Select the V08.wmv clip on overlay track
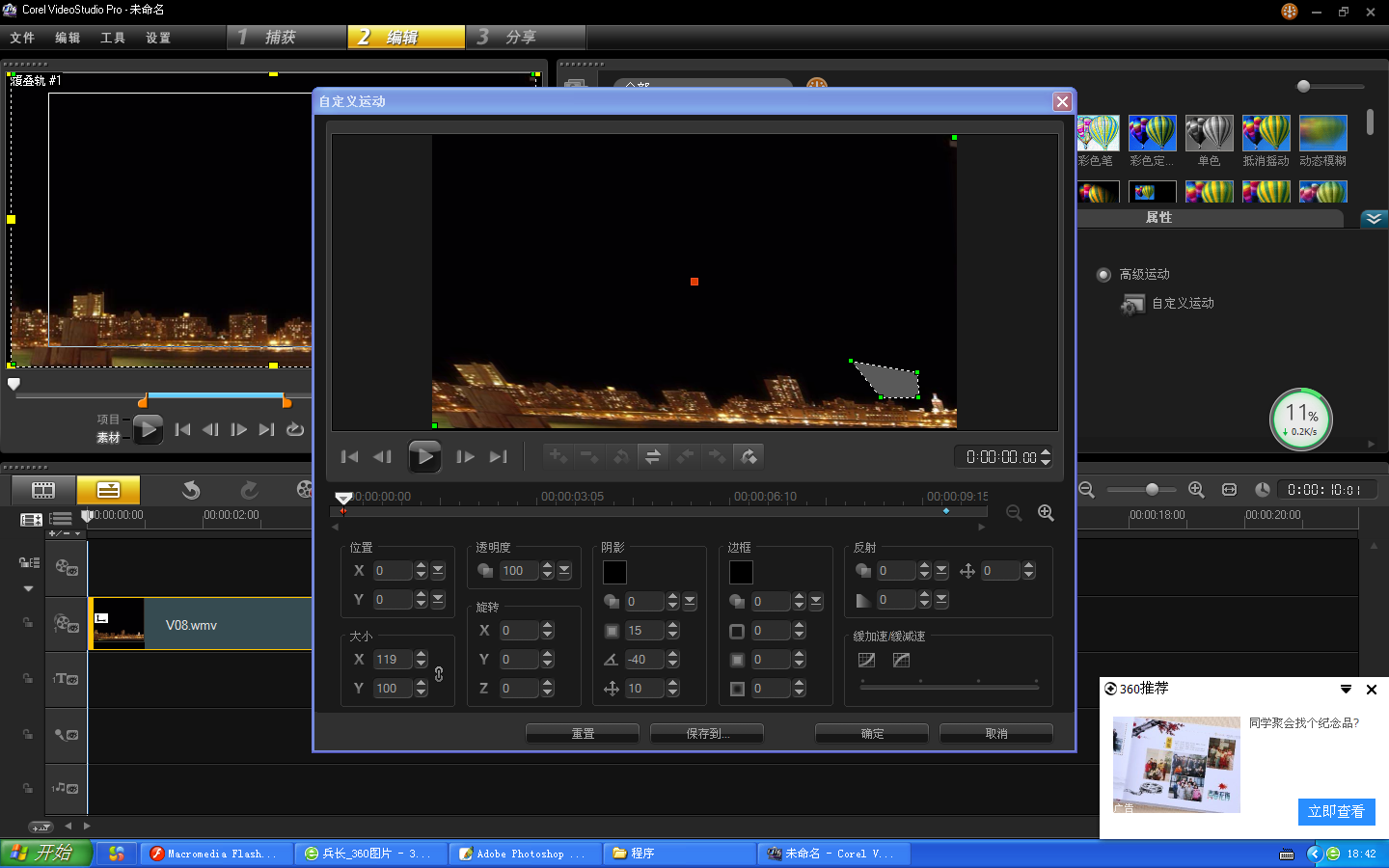This screenshot has height=868, width=1389. click(201, 624)
